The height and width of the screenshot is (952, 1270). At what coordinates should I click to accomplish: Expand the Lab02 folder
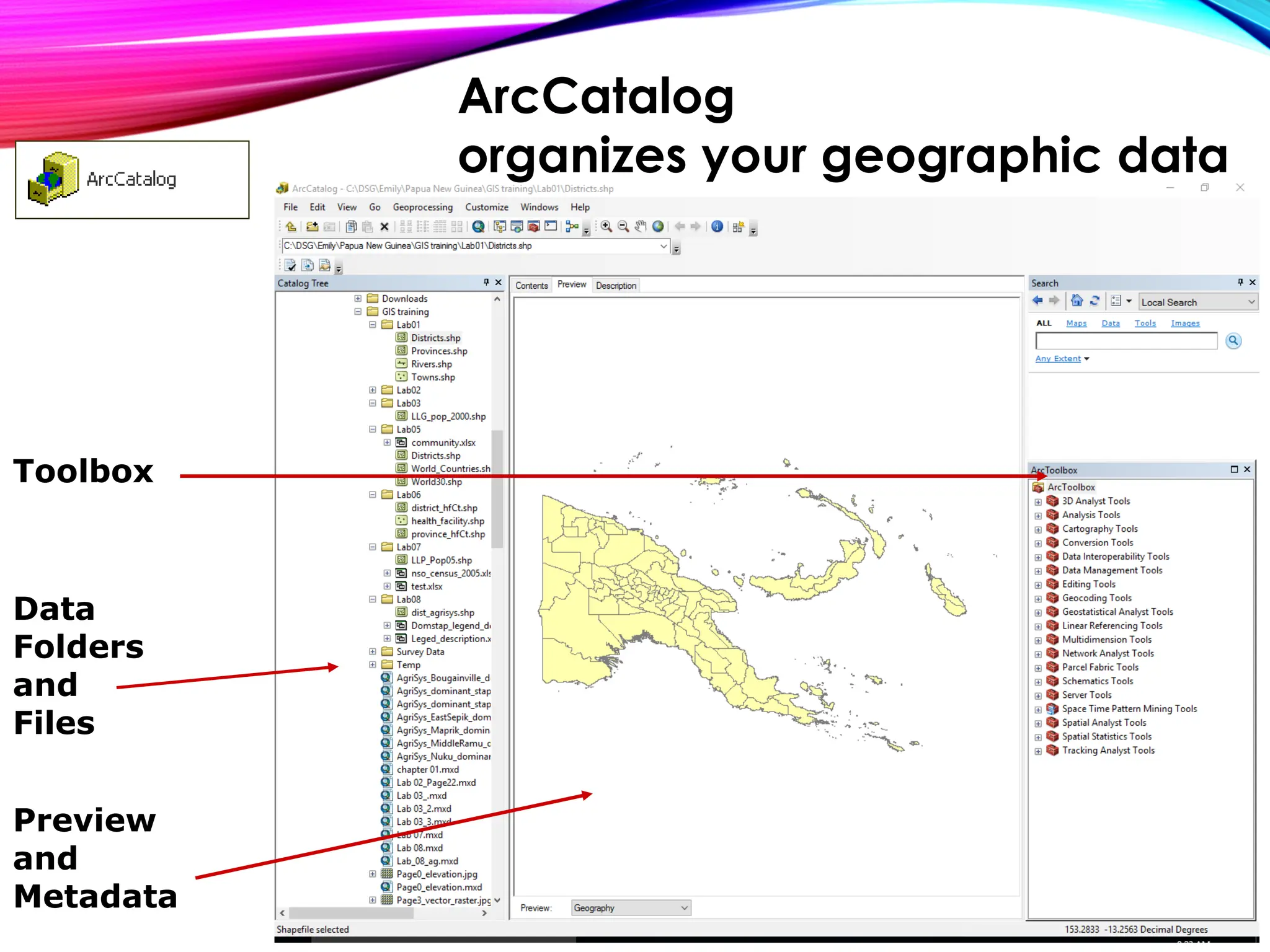[373, 390]
